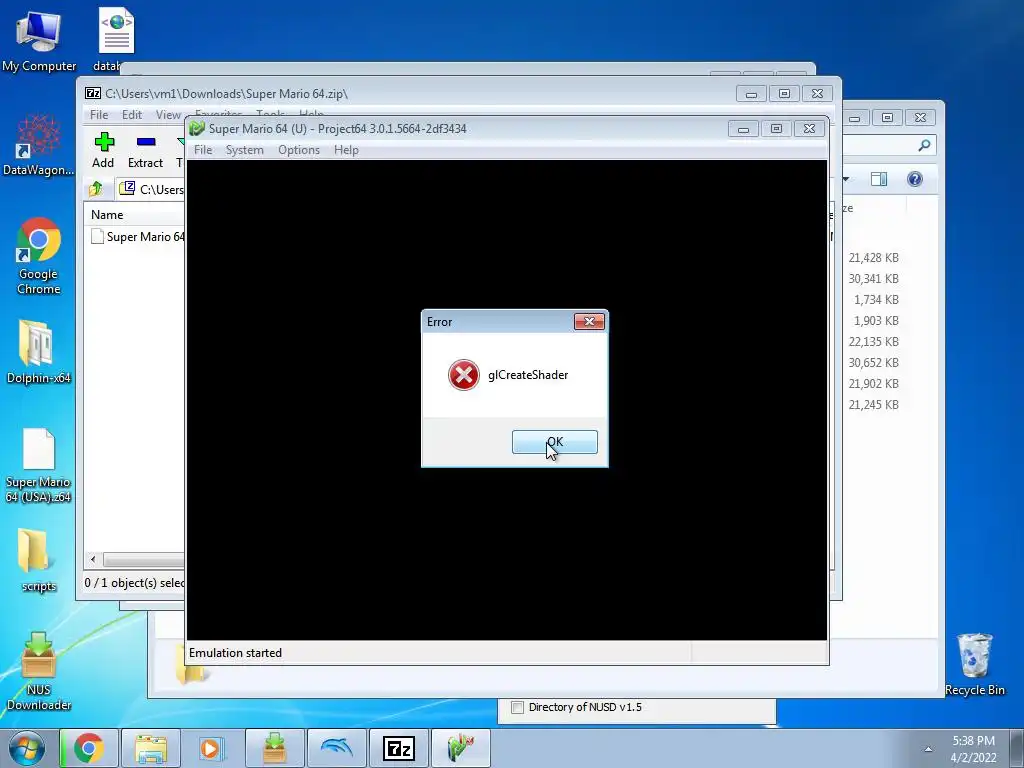Screen dimensions: 1024x768
Task: Open Recycle Bin
Action: [974, 664]
